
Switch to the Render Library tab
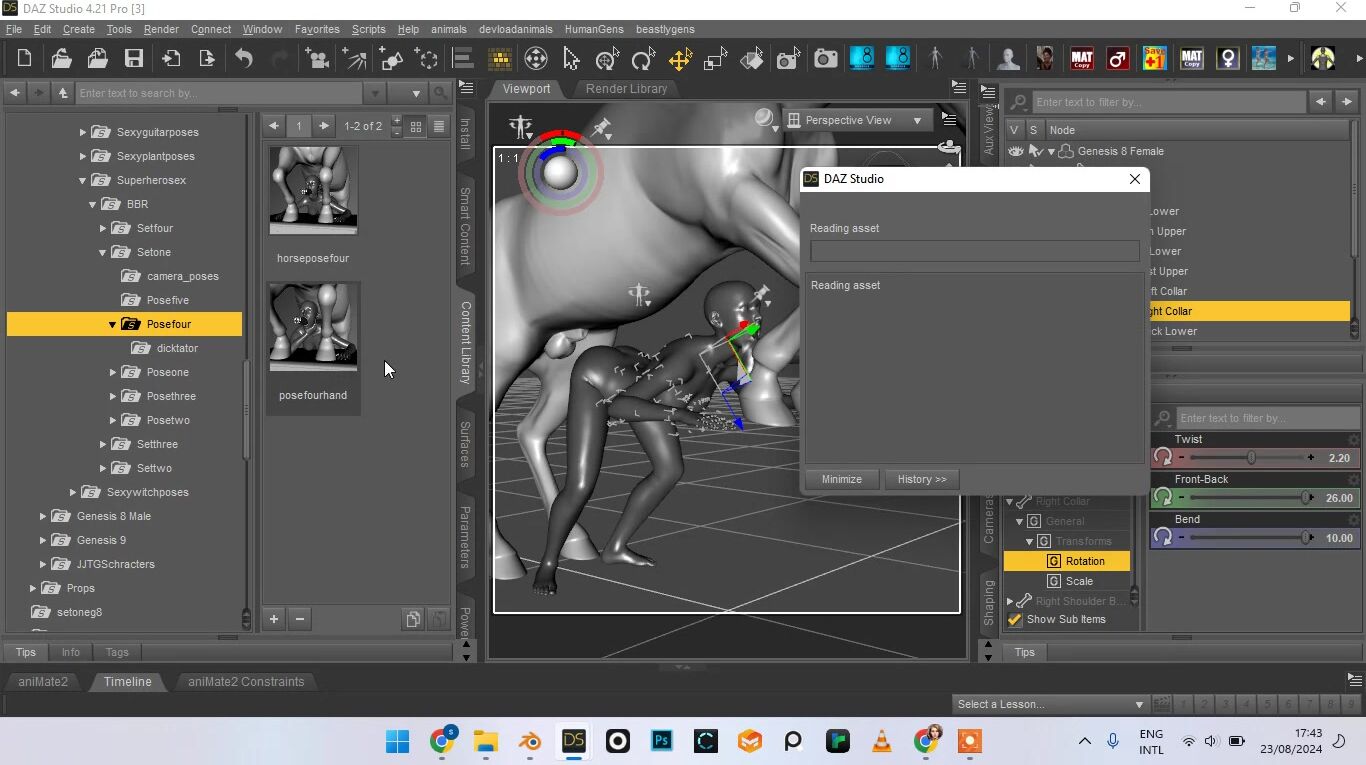[626, 89]
